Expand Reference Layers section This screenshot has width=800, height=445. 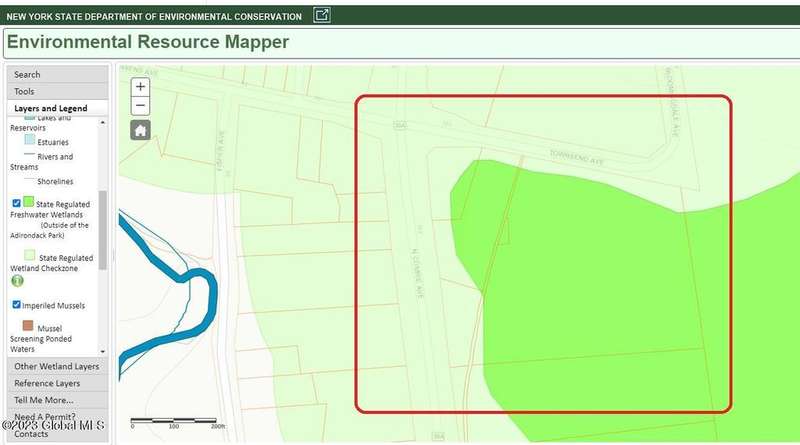coord(58,383)
